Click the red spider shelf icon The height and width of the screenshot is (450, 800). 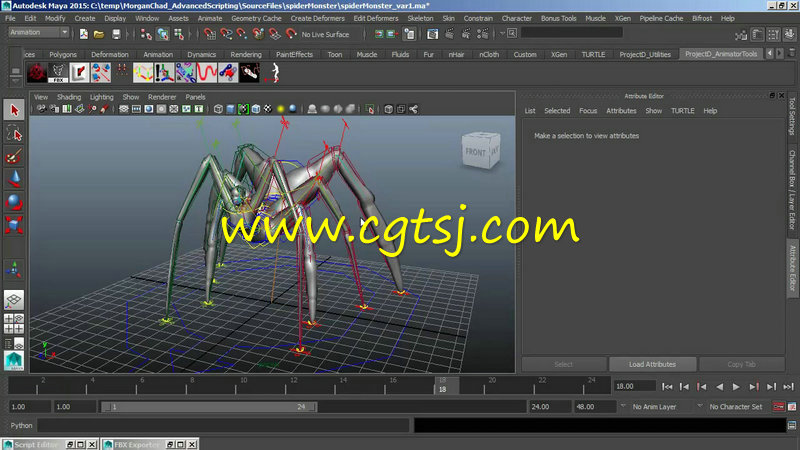[37, 73]
